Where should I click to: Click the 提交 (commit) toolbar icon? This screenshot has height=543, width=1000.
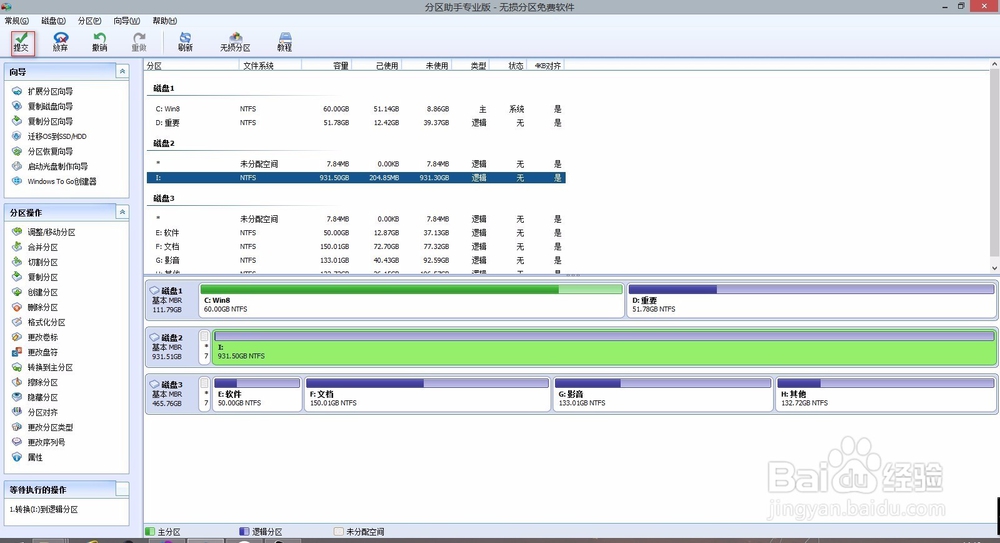[x=22, y=42]
